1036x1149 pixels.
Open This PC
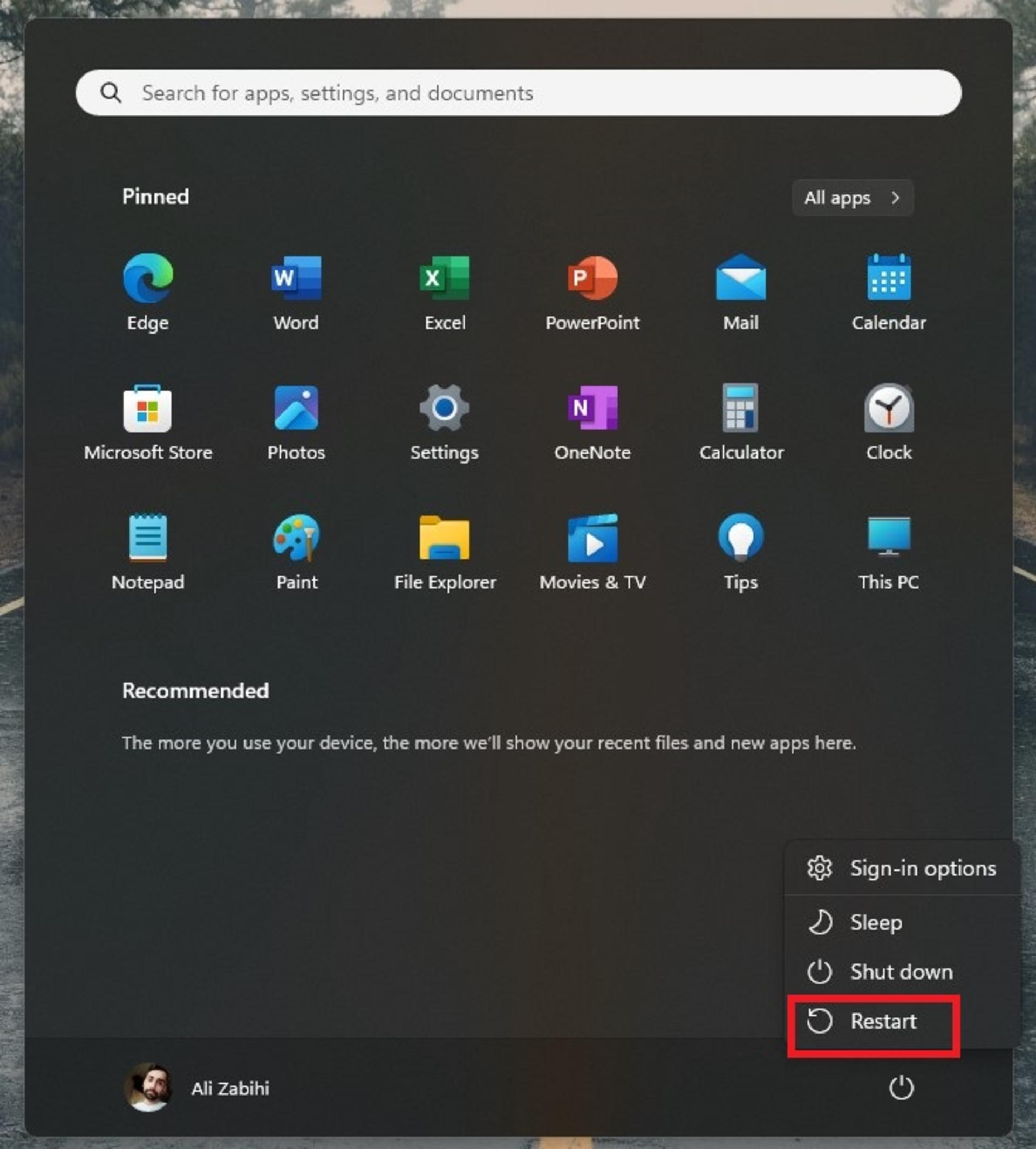[x=889, y=552]
